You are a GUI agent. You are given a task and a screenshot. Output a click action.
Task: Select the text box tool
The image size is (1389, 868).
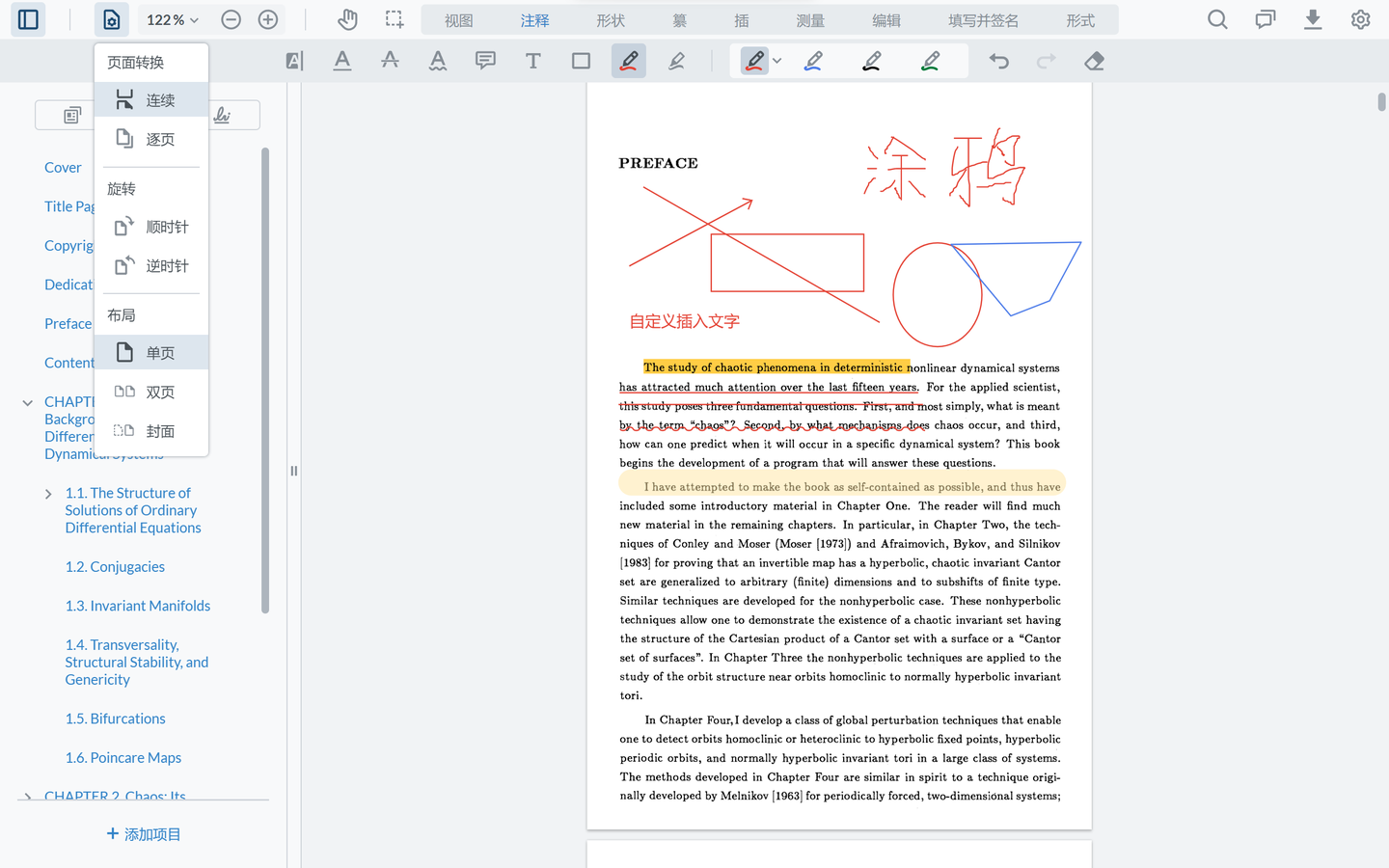click(x=532, y=60)
